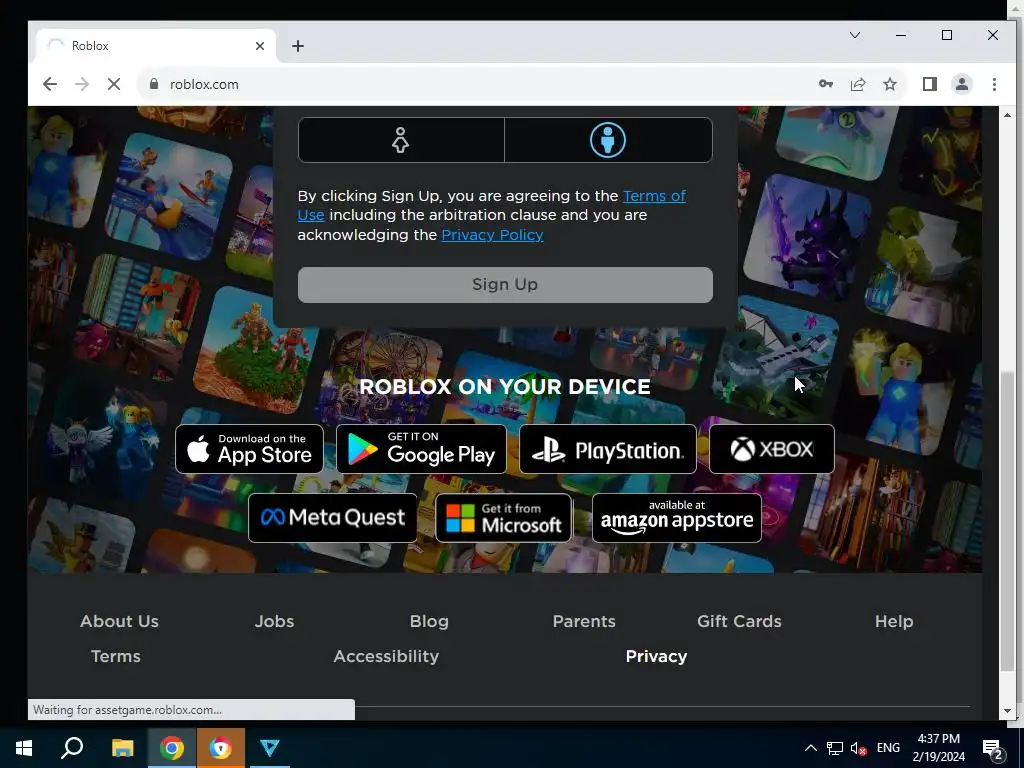
Task: Open the Chrome three-dot menu
Action: tap(994, 84)
